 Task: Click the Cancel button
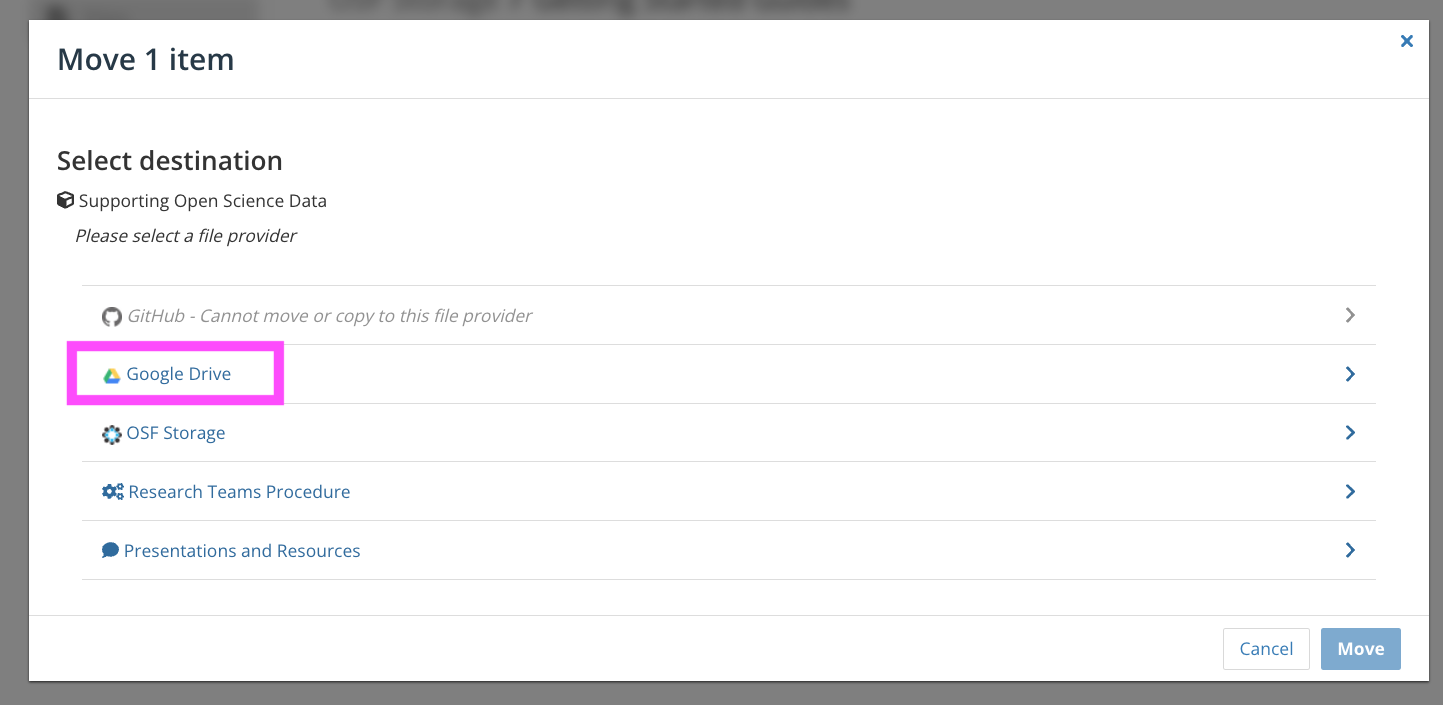coord(1266,649)
